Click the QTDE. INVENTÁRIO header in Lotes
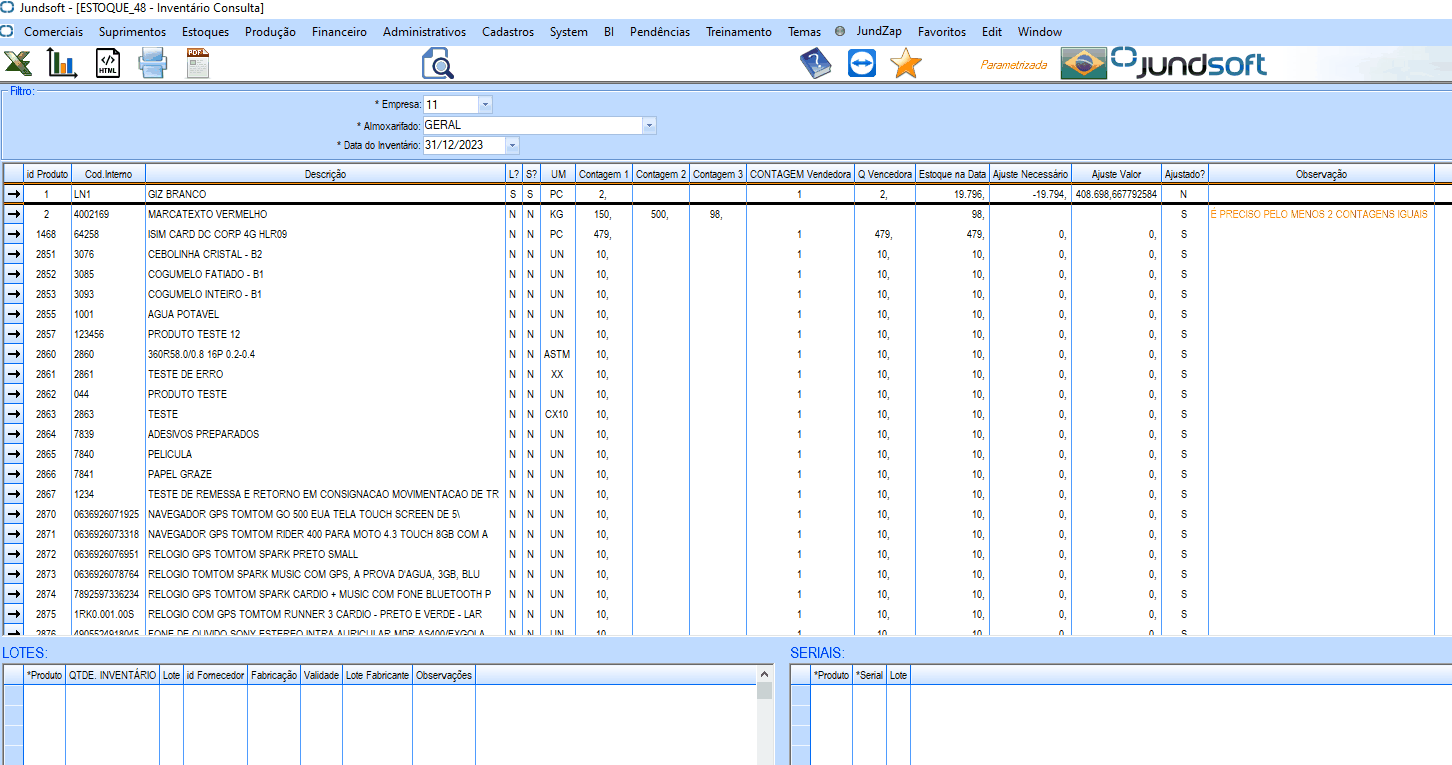The width and height of the screenshot is (1452, 765). 112,675
